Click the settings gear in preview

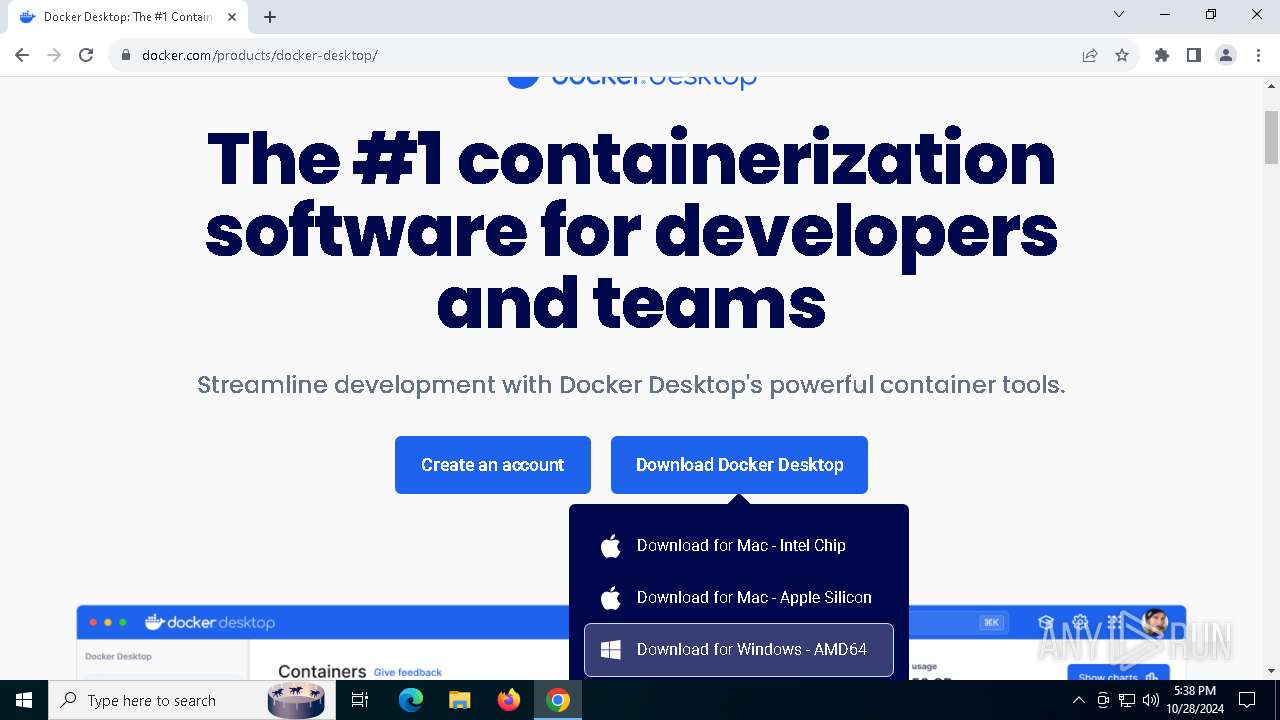(1080, 622)
